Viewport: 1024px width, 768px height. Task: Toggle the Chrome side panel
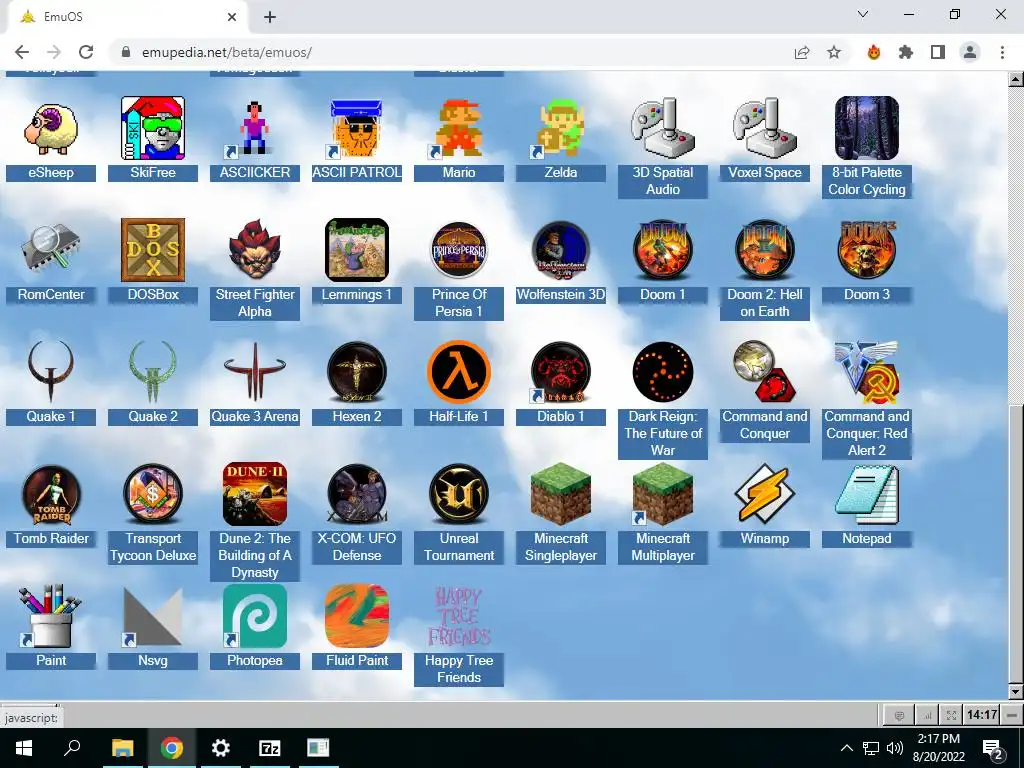(938, 52)
